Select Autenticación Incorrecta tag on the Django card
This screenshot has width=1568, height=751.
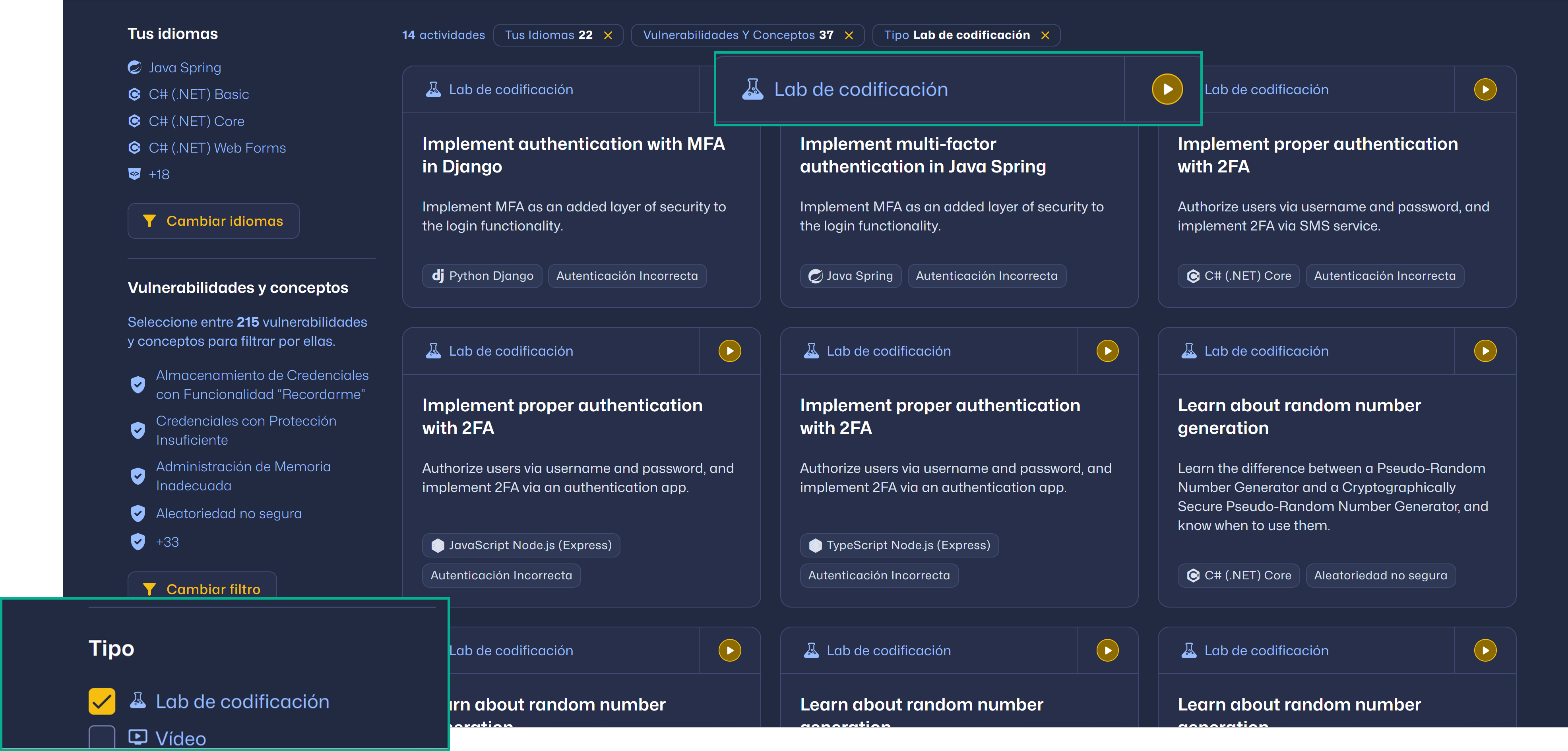627,276
